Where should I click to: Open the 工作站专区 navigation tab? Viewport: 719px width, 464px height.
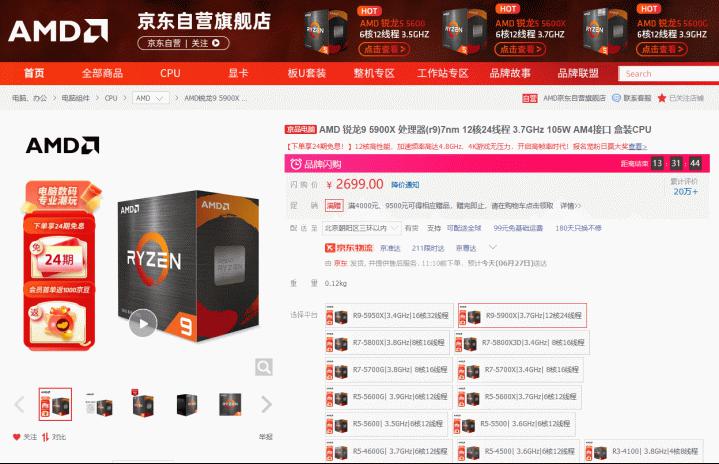pos(442,73)
